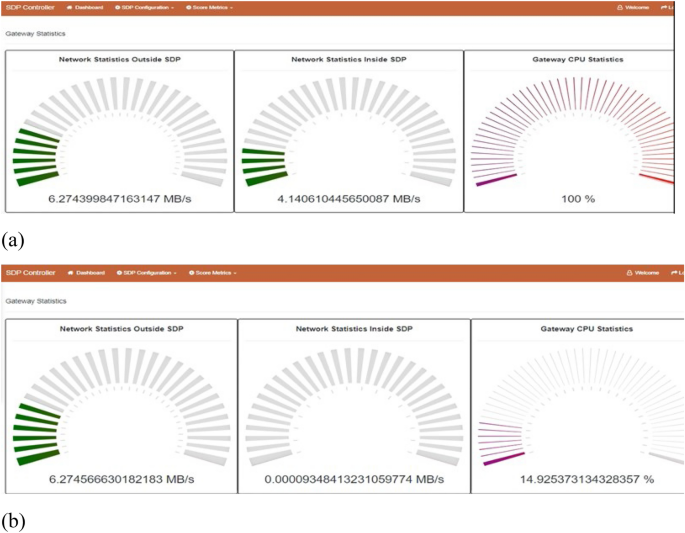Click the SDP Controller brand link in upper navbar
This screenshot has width=685, height=533.
27,7
